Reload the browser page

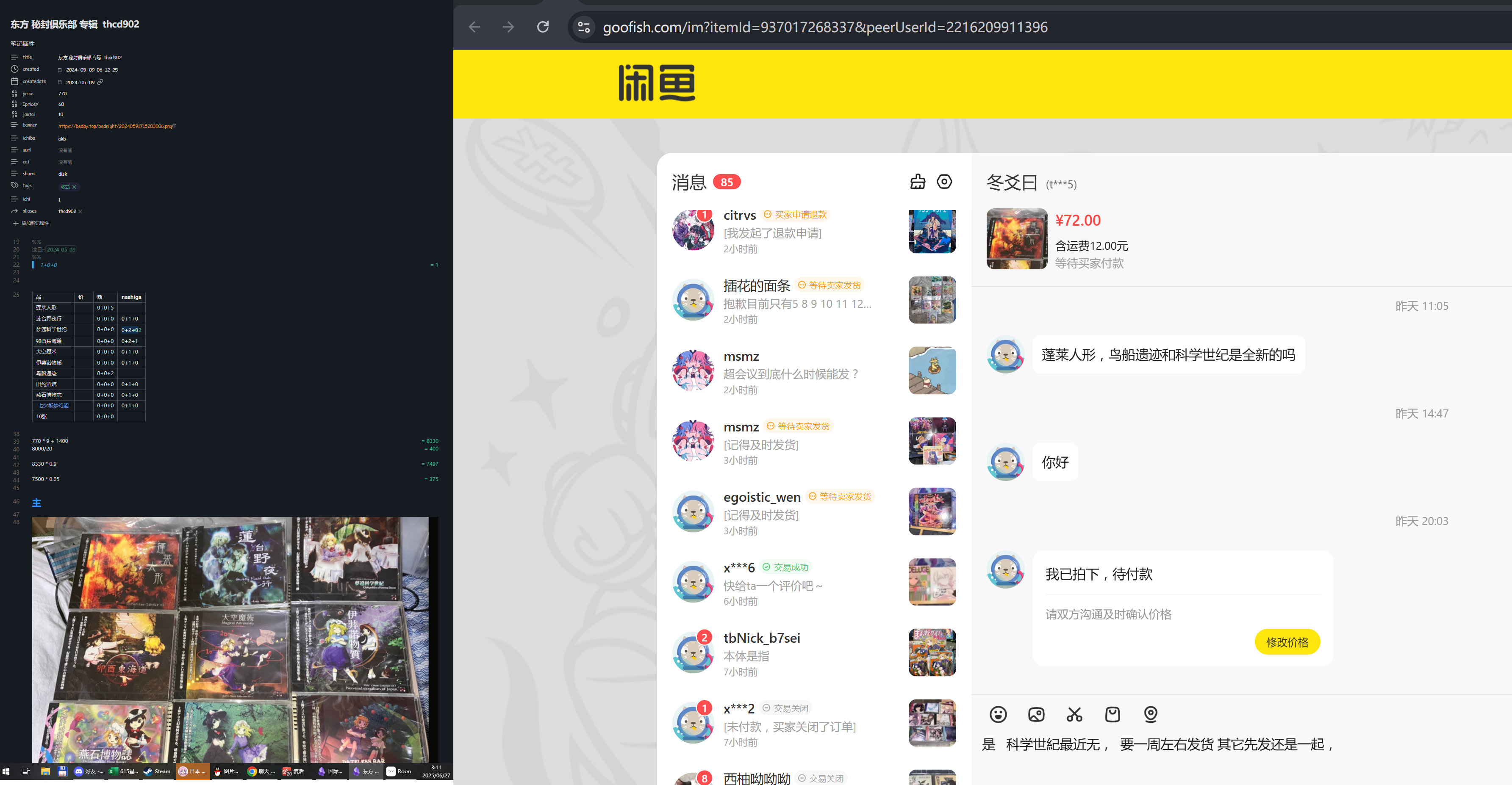point(543,27)
